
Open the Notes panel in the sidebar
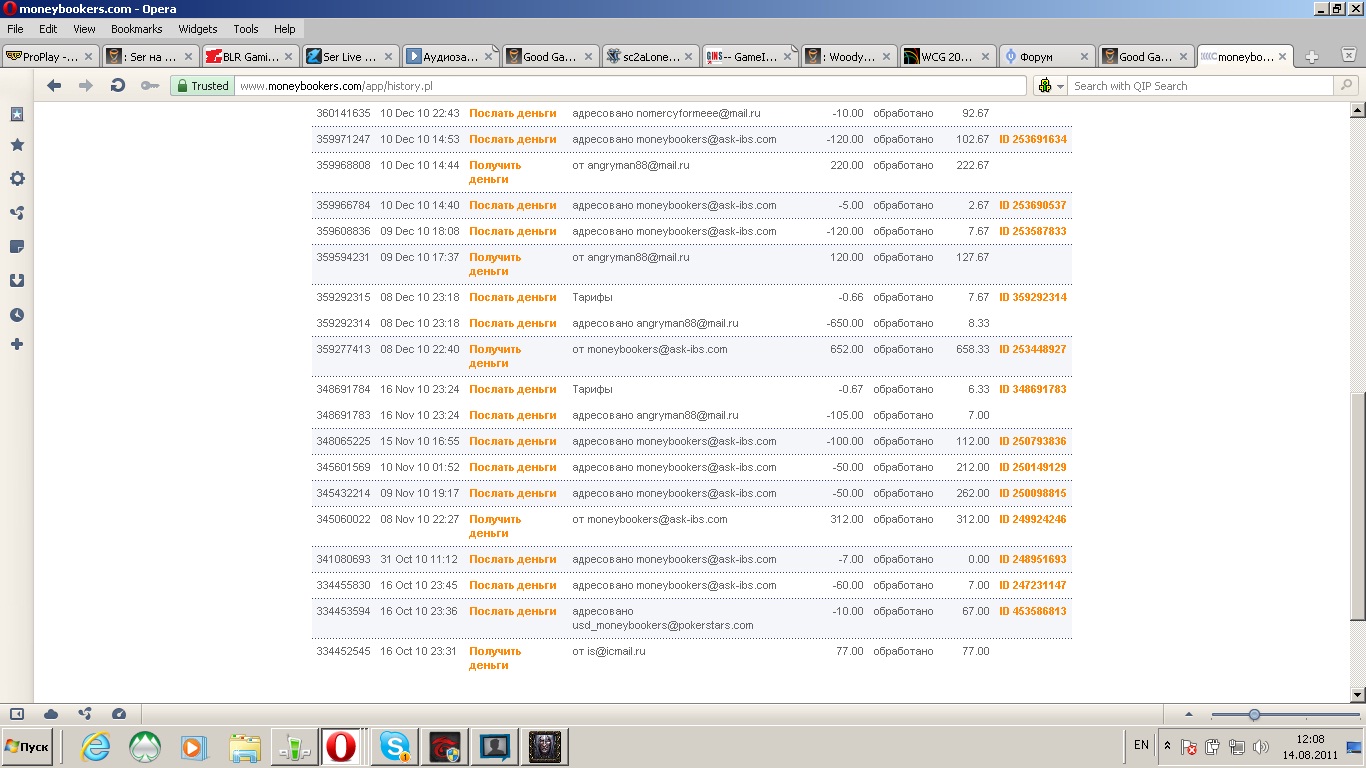pos(17,247)
